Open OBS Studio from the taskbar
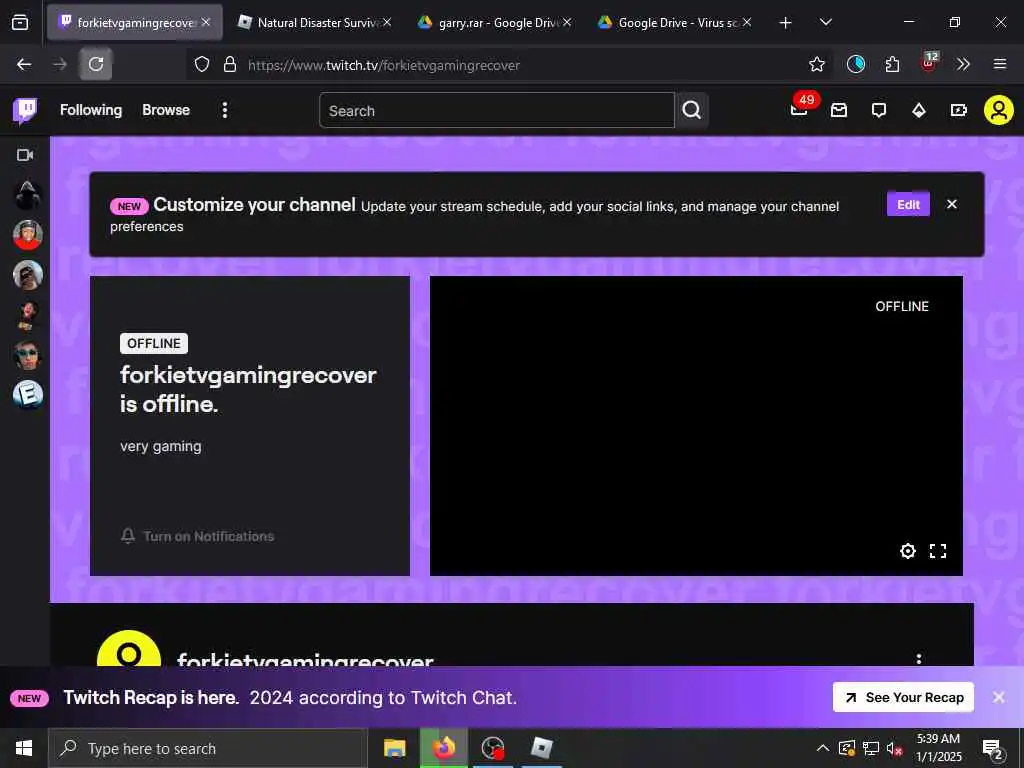 pos(492,748)
